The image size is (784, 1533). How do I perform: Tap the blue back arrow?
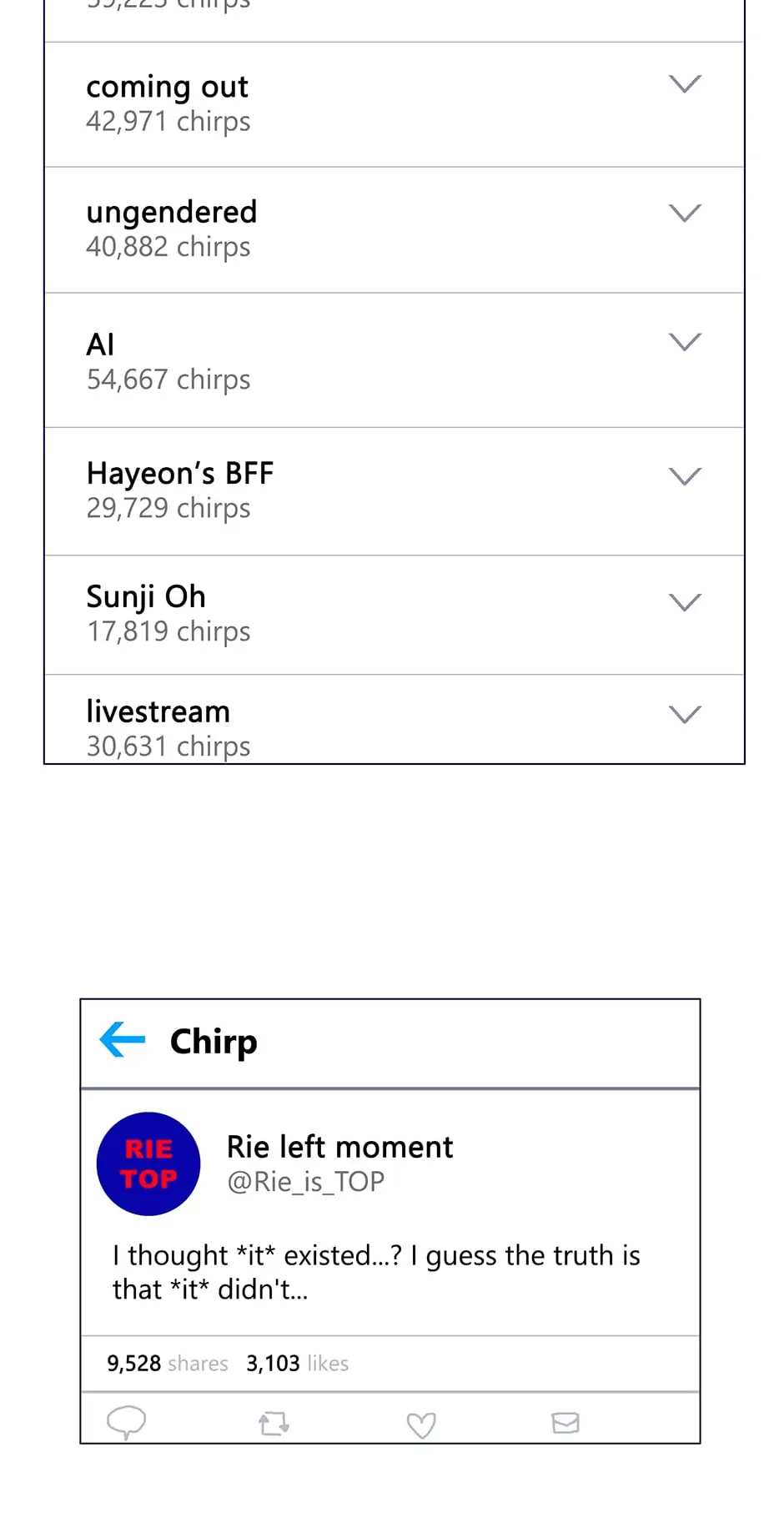point(123,1040)
